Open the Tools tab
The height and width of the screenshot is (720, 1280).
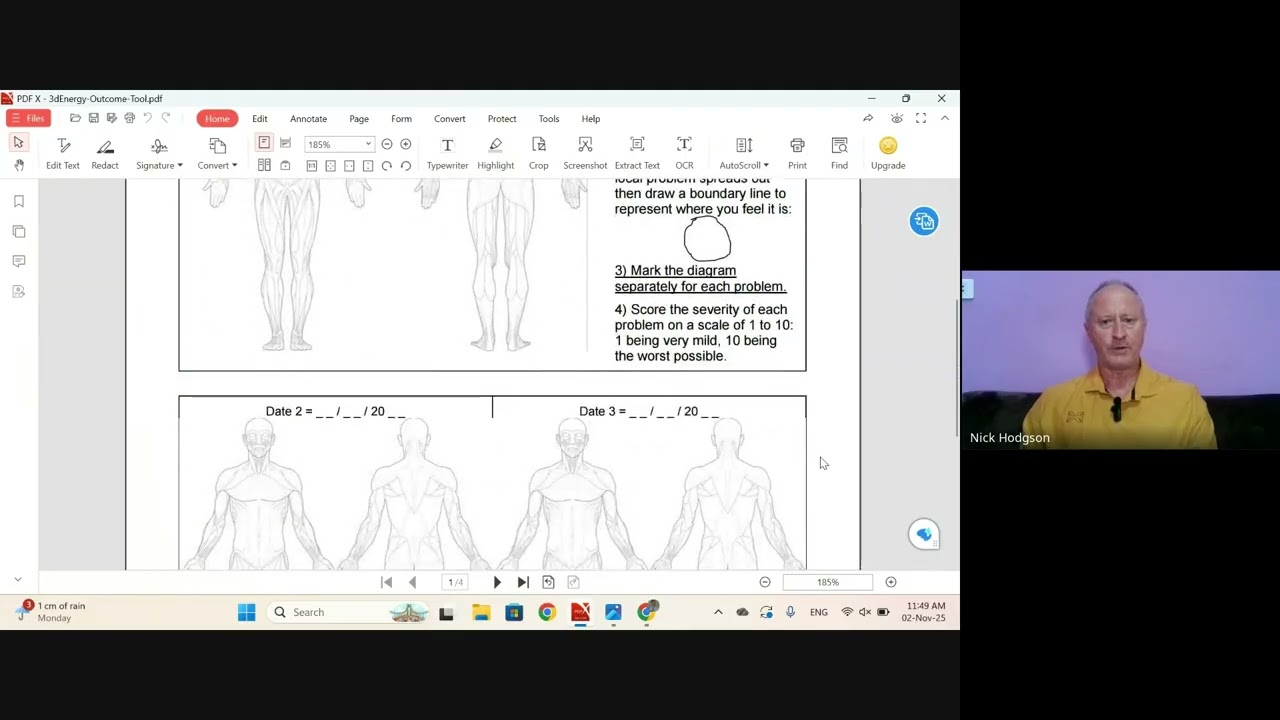(x=549, y=119)
